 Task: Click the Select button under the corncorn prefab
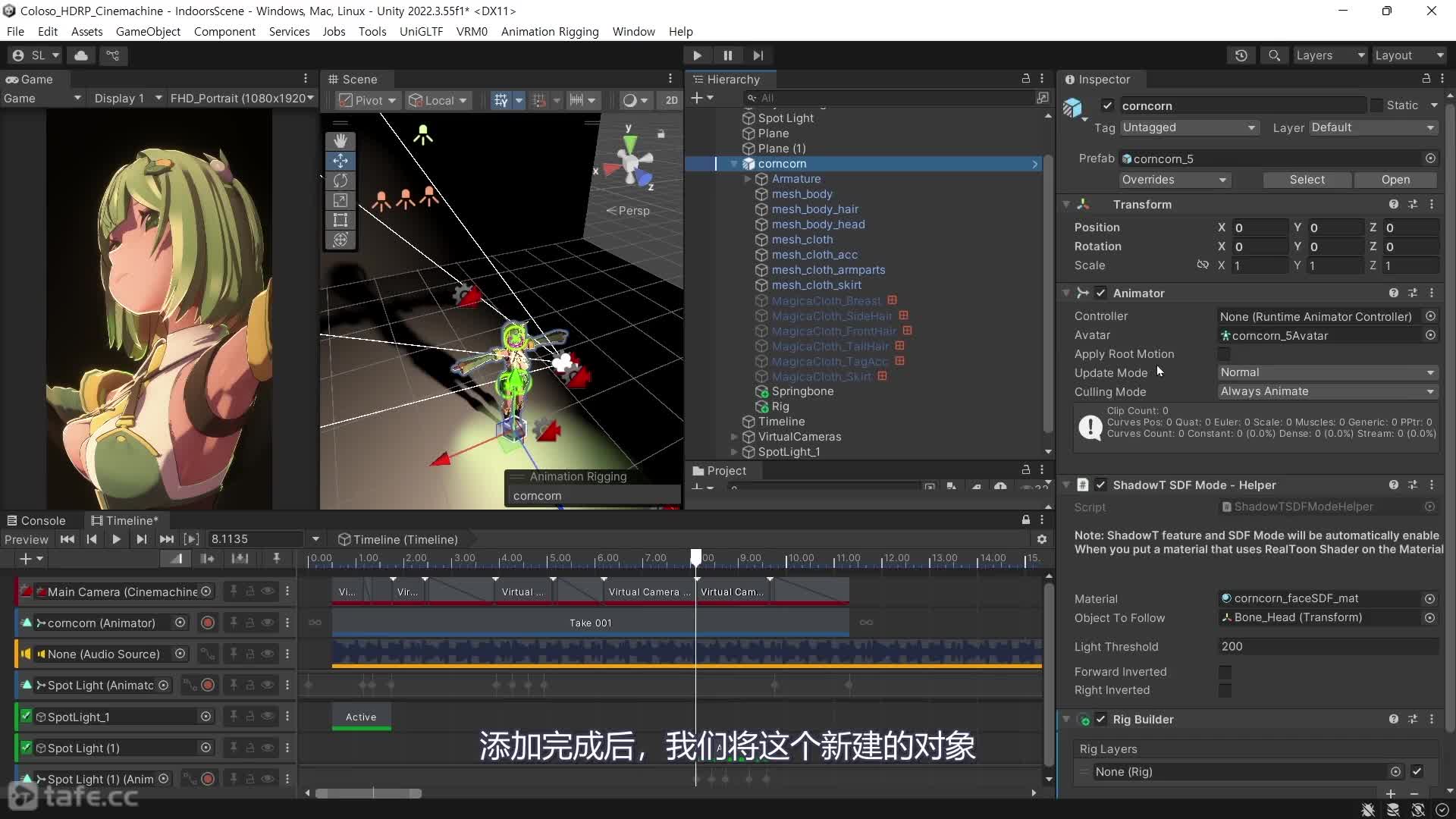[1307, 180]
